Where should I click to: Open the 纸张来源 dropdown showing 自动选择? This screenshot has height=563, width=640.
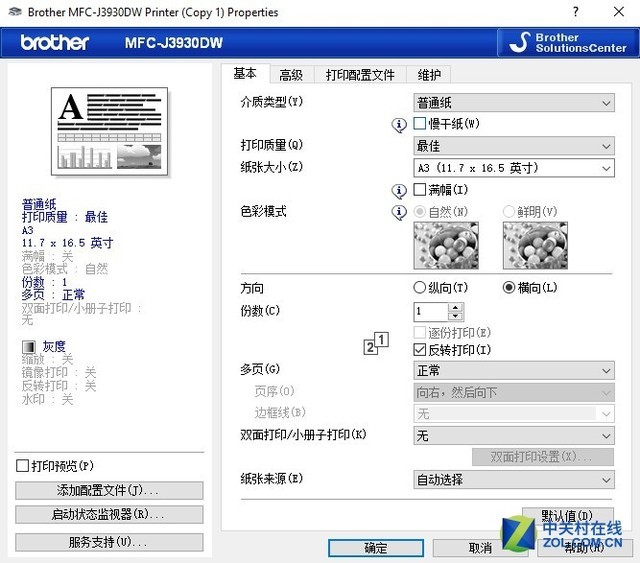click(514, 479)
